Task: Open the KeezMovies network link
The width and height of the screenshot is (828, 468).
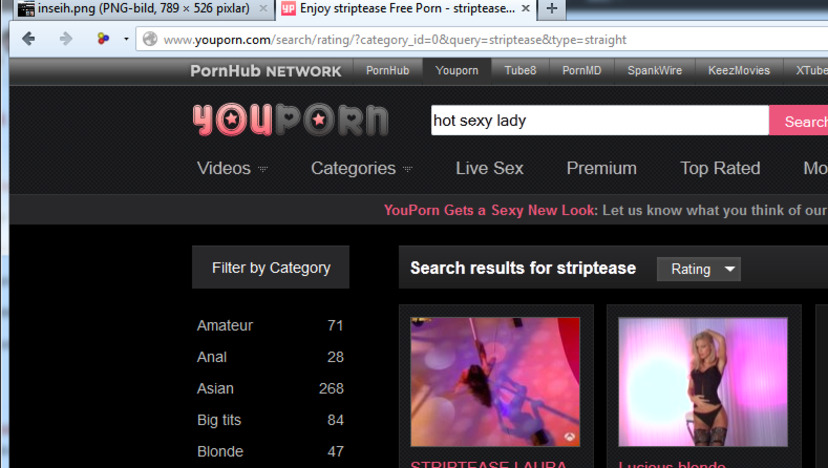Action: click(739, 71)
